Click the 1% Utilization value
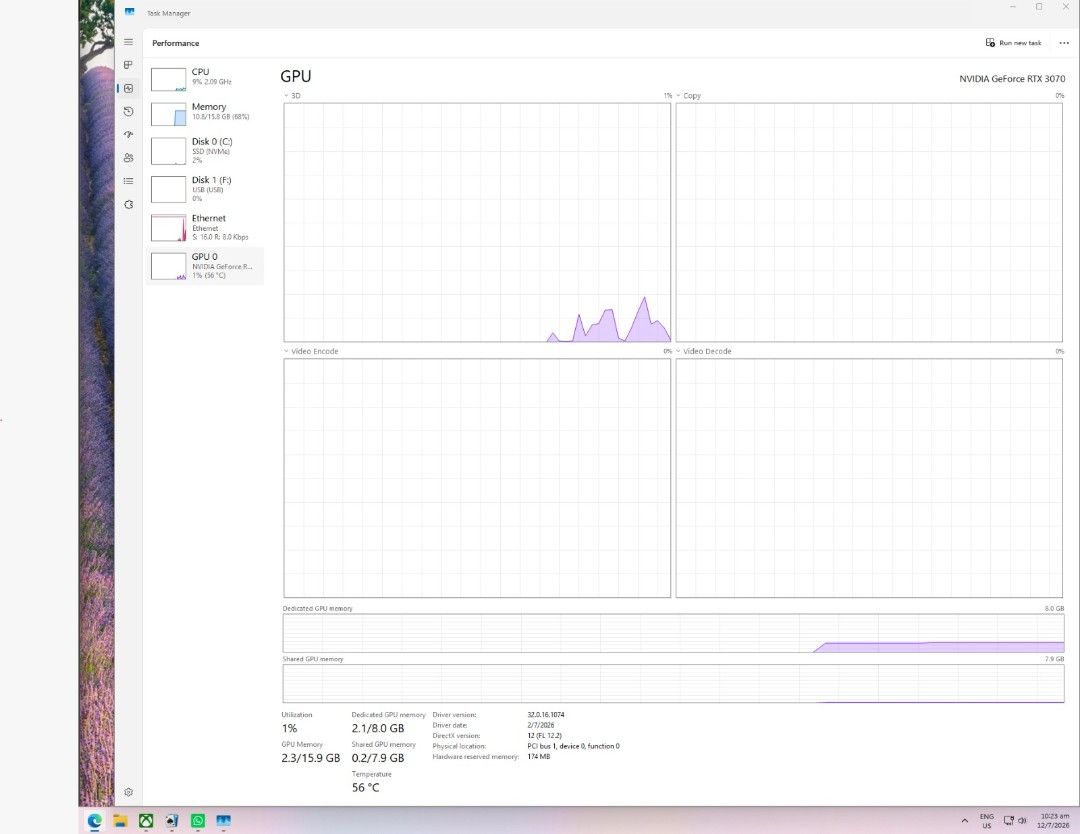Screen dimensions: 1080x834 [x=289, y=728]
